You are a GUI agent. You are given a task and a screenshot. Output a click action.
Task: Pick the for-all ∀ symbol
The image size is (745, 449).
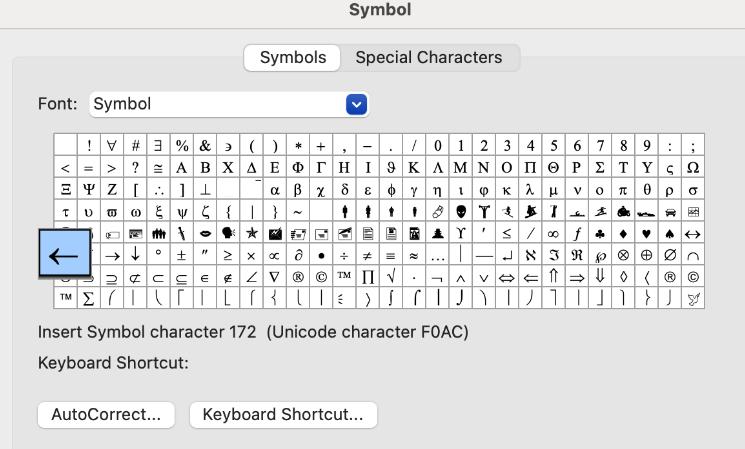coord(112,145)
